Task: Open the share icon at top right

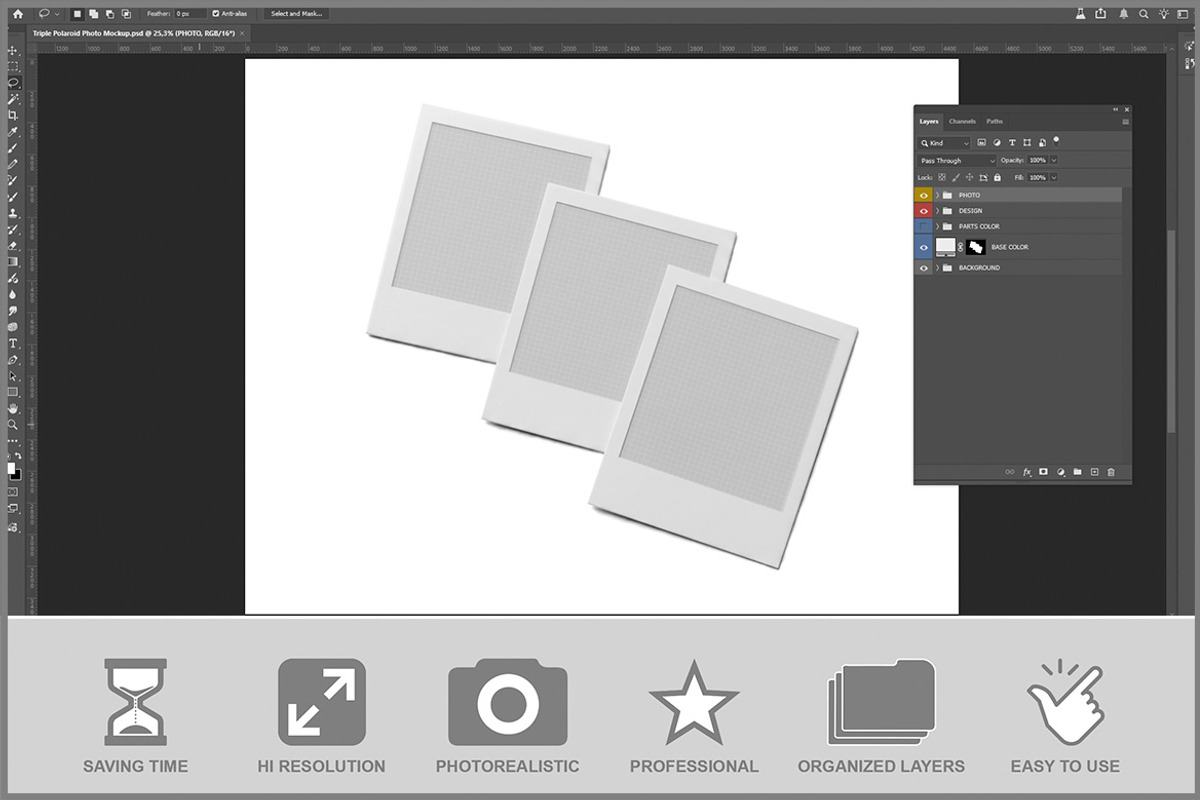Action: [x=1101, y=14]
